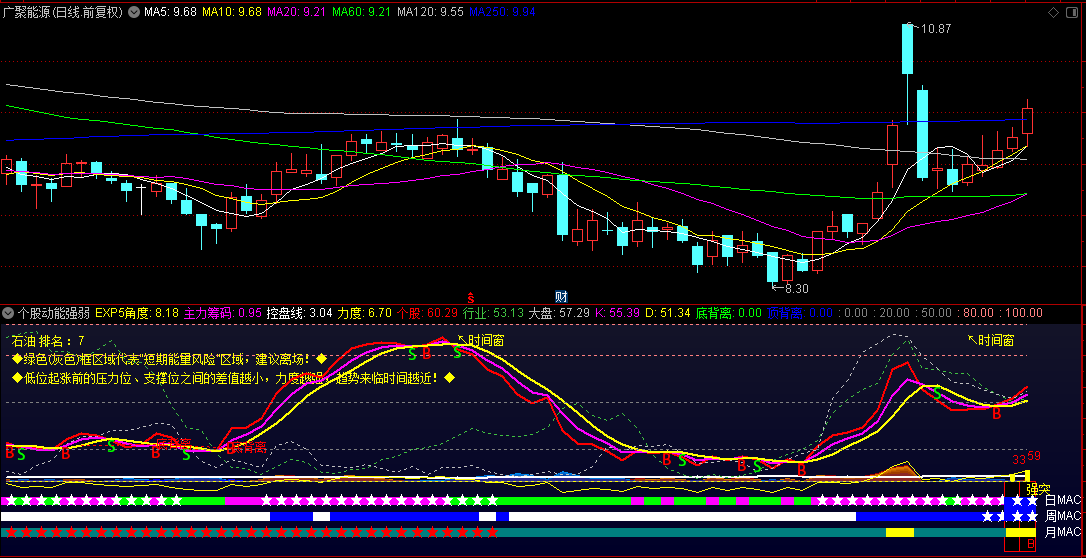Click the blue 财 finance marker
The image size is (1086, 558).
(562, 296)
